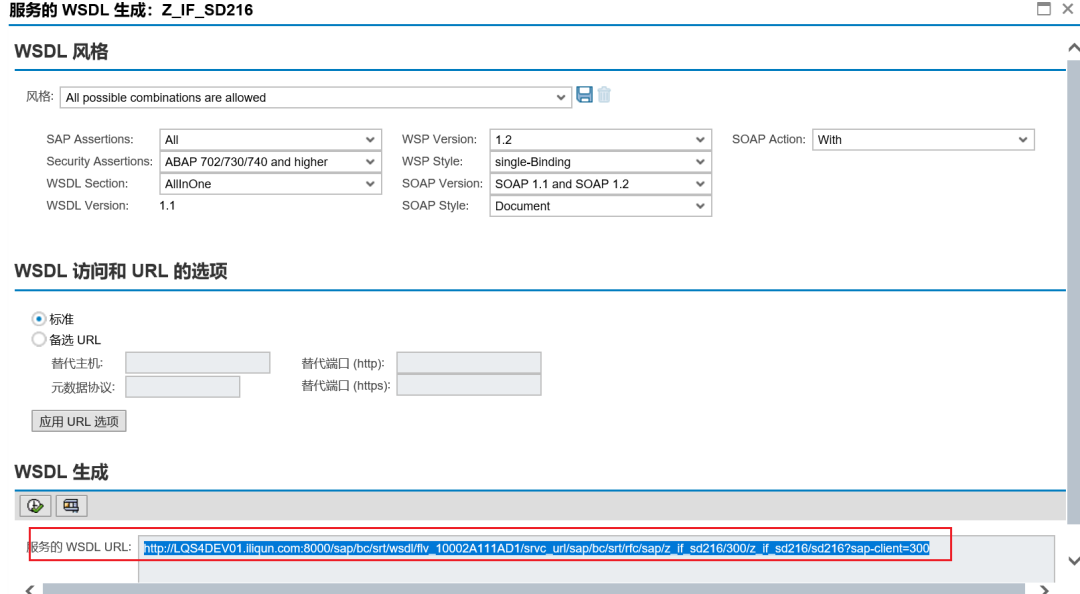This screenshot has width=1080, height=594.
Task: Click the WSDL 风格 section heading
Action: 61,52
